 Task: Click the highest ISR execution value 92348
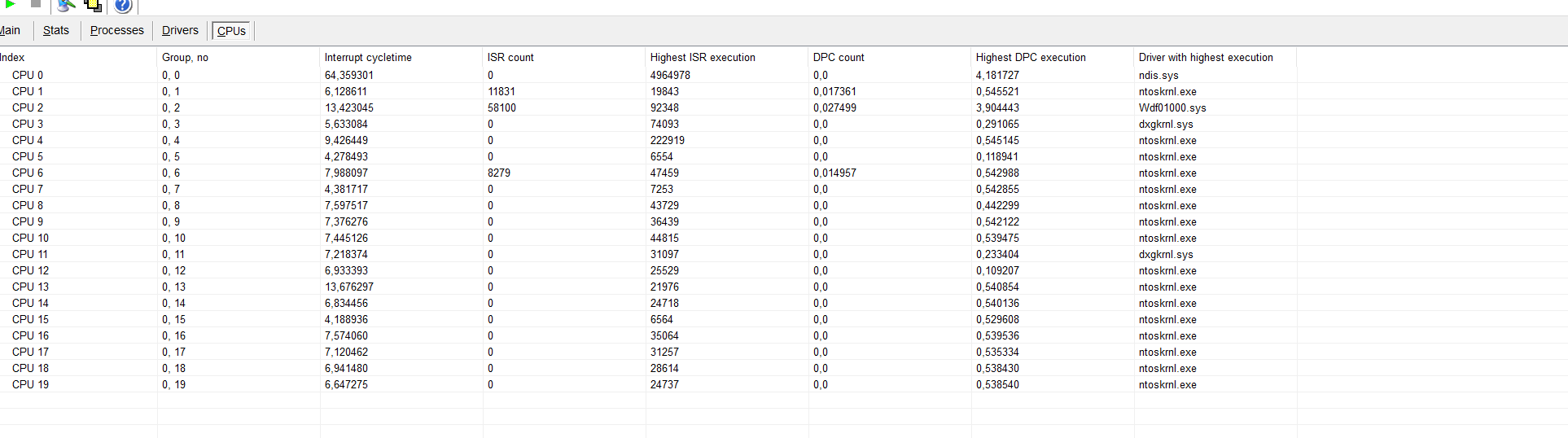[x=664, y=107]
